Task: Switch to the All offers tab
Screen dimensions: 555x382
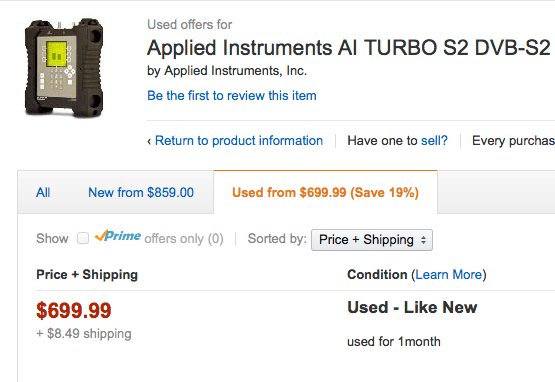Action: (43, 193)
